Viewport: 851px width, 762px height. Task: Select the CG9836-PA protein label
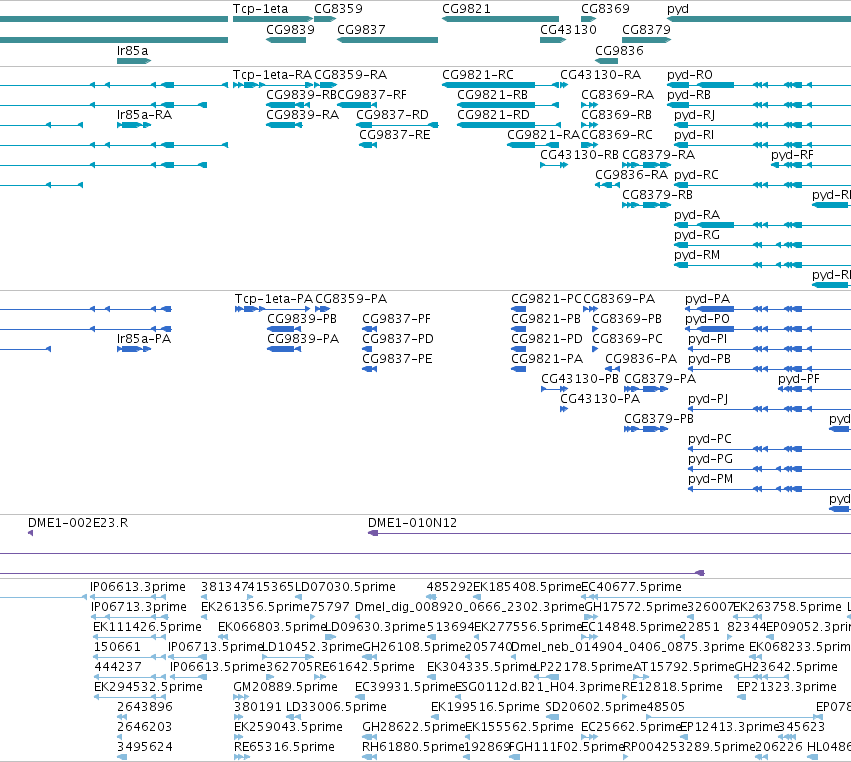641,359
